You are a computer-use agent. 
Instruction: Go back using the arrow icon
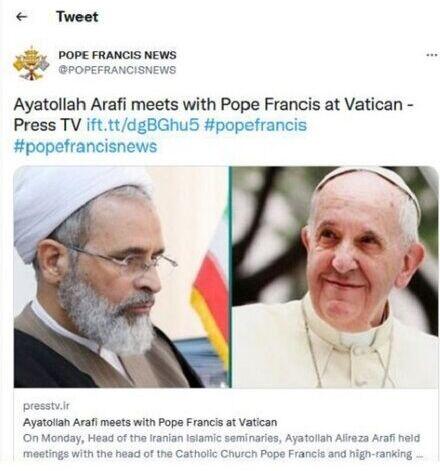tap(21, 17)
